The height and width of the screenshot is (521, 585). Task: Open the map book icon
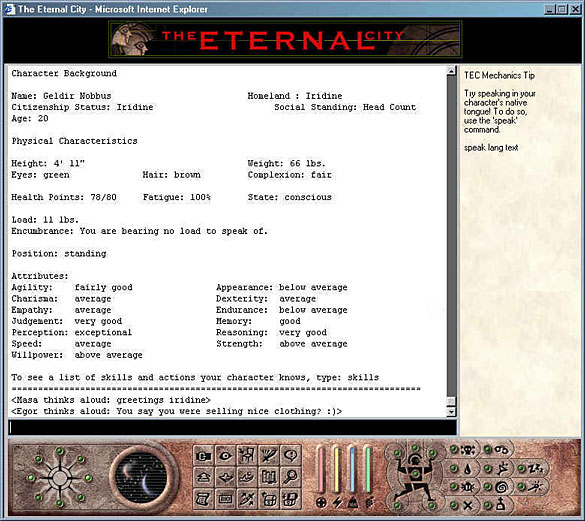(x=269, y=477)
